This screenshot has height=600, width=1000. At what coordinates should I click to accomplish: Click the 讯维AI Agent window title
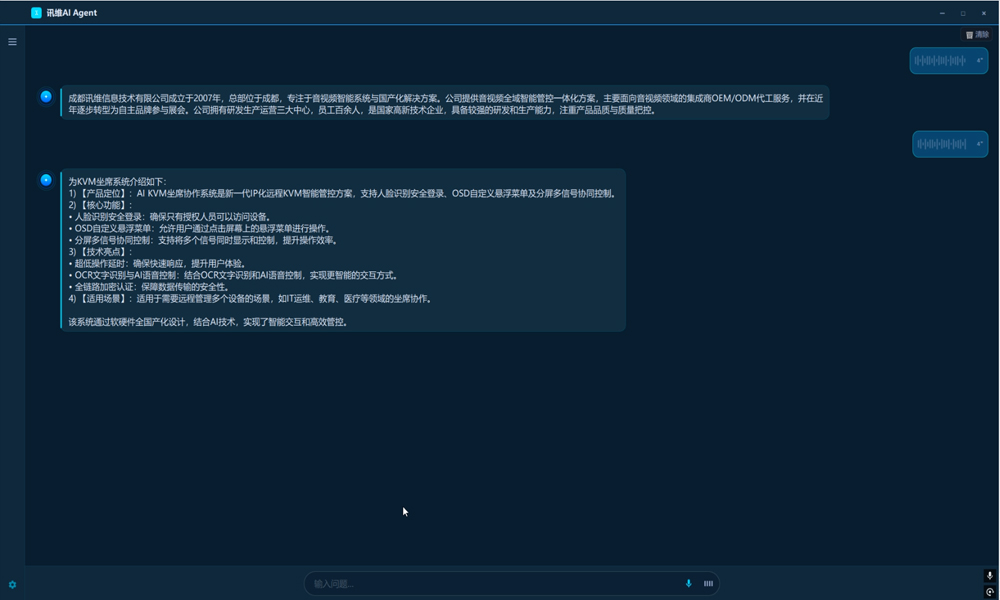(x=71, y=13)
